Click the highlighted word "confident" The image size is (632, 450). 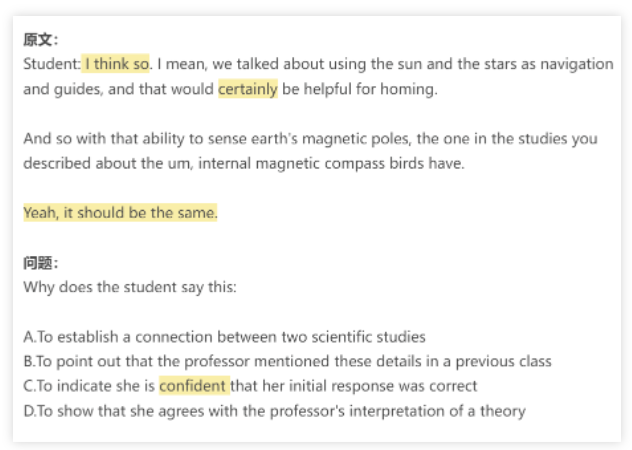pyautogui.click(x=194, y=386)
